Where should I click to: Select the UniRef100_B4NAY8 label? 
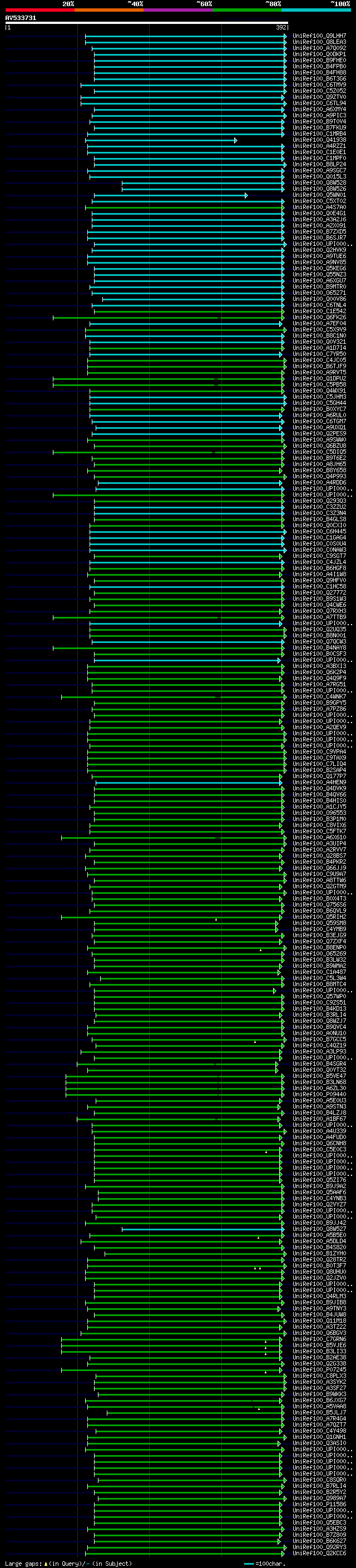pos(319,647)
